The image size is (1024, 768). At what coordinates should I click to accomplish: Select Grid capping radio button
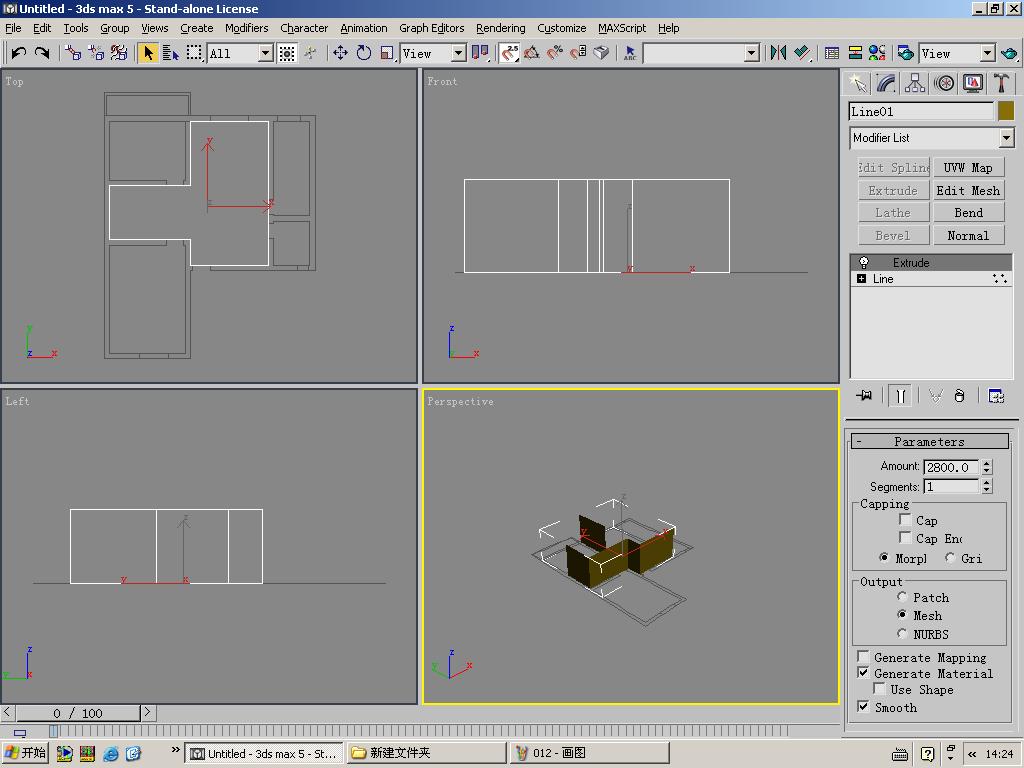(950, 558)
